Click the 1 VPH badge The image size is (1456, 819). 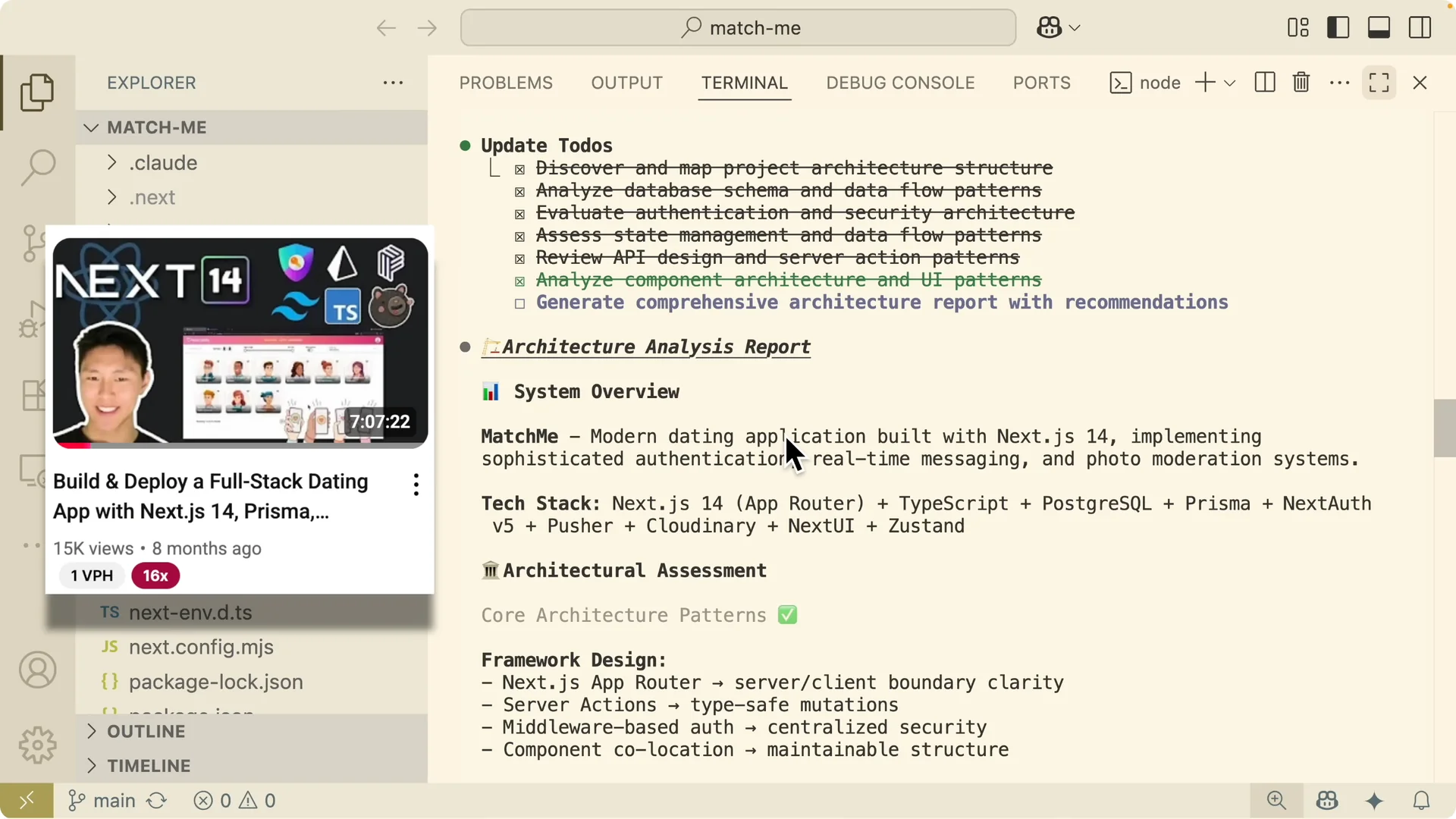click(x=92, y=576)
